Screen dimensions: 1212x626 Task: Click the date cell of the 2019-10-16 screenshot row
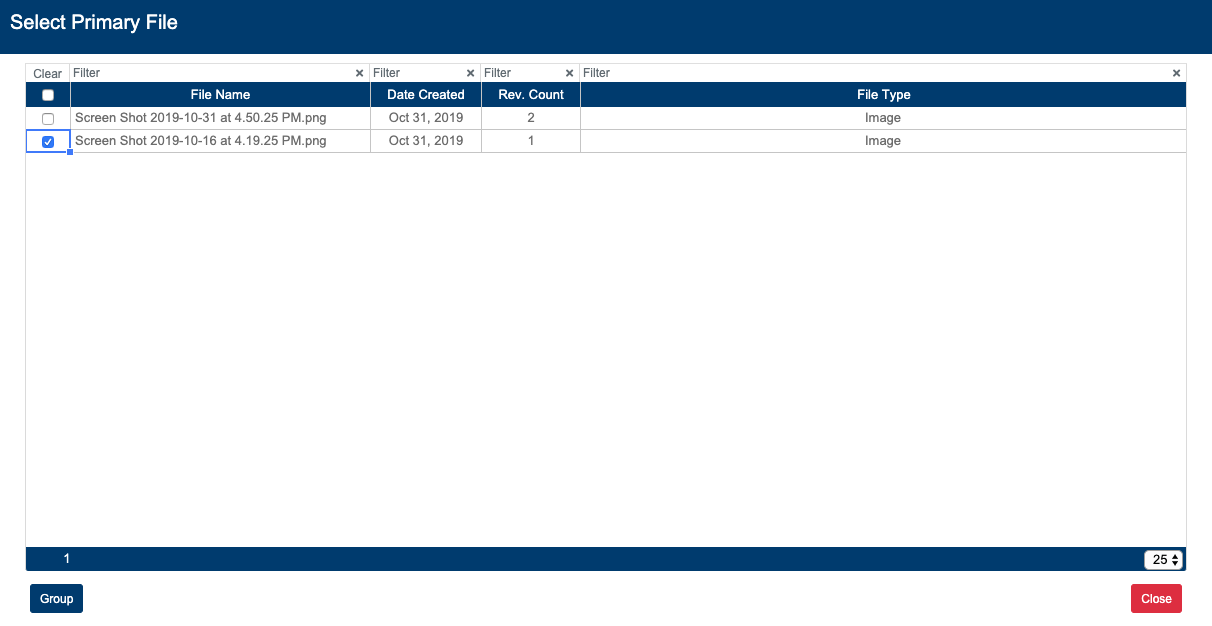(x=426, y=141)
